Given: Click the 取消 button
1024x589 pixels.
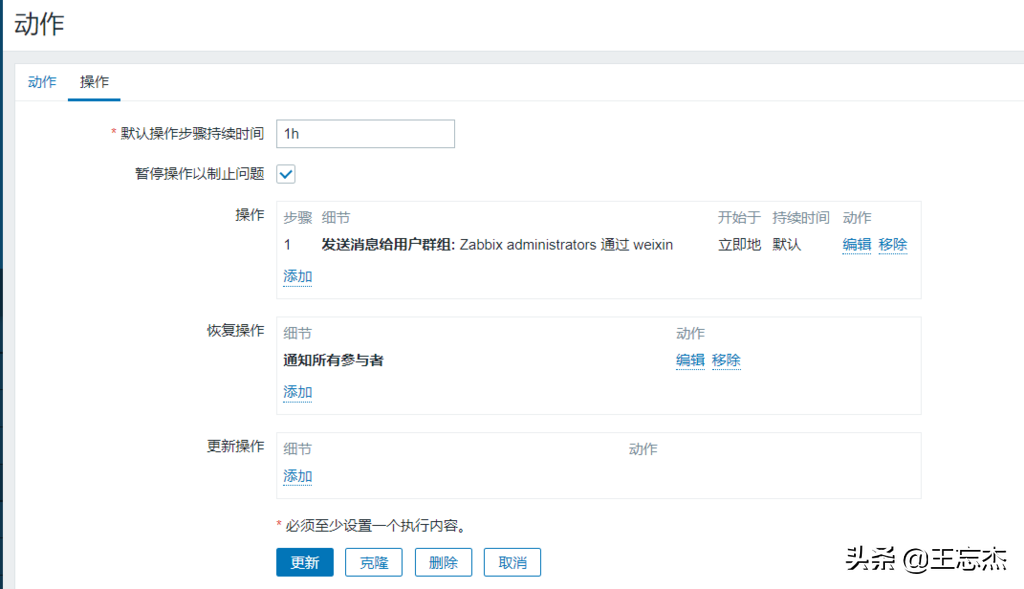Looking at the screenshot, I should coord(512,562).
